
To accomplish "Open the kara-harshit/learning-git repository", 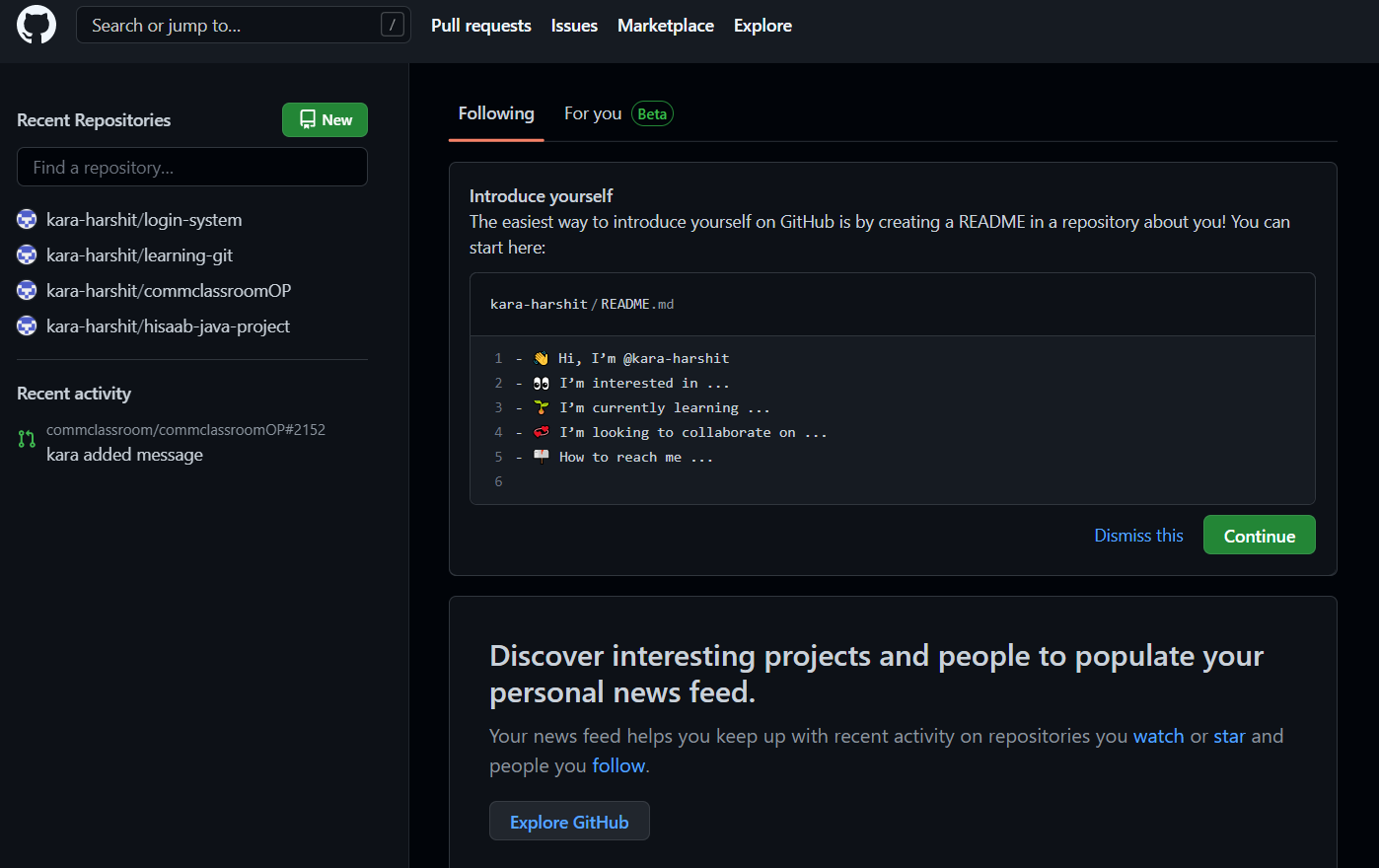I will click(x=139, y=254).
